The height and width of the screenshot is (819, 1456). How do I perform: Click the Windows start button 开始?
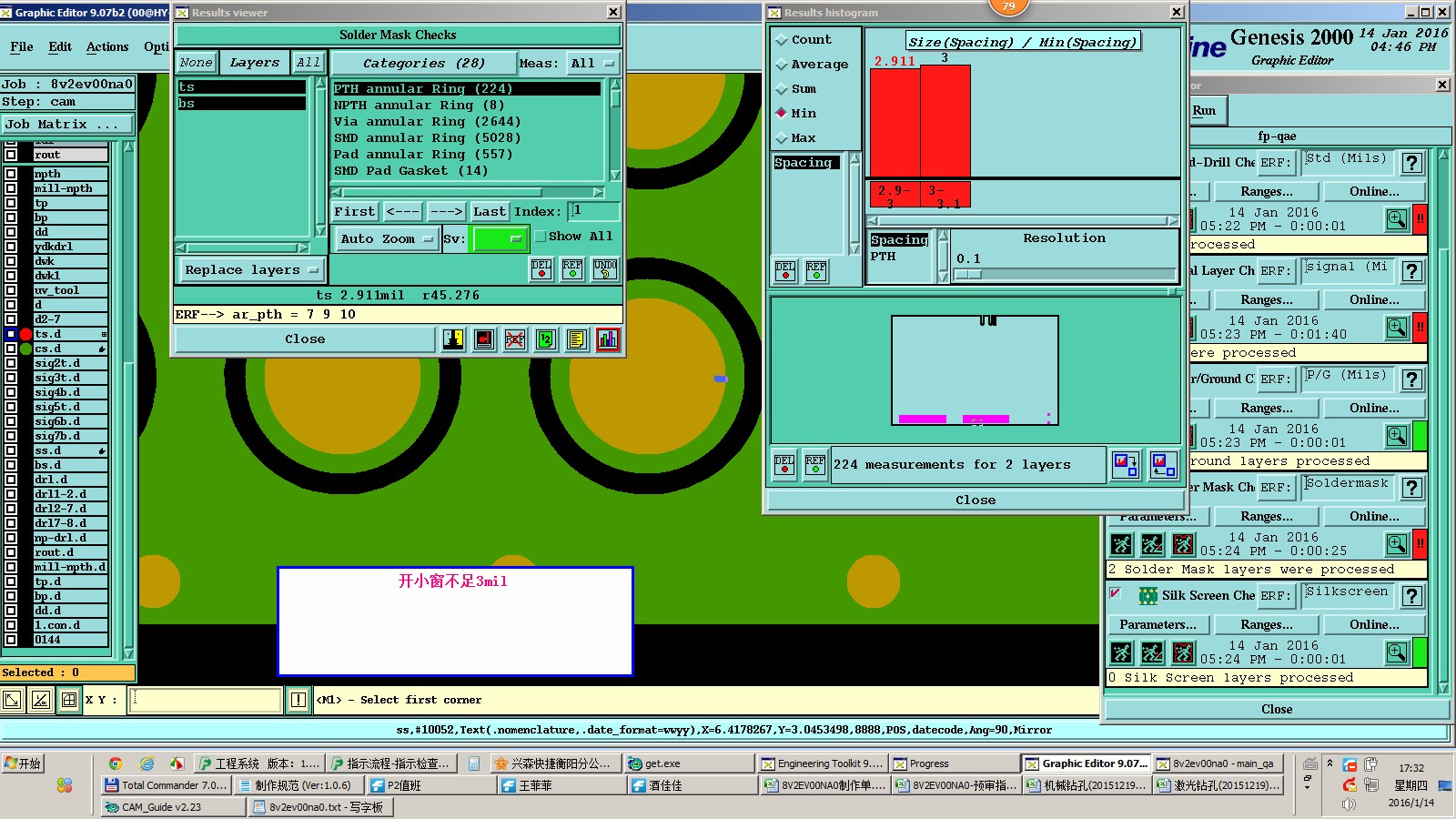click(x=23, y=763)
